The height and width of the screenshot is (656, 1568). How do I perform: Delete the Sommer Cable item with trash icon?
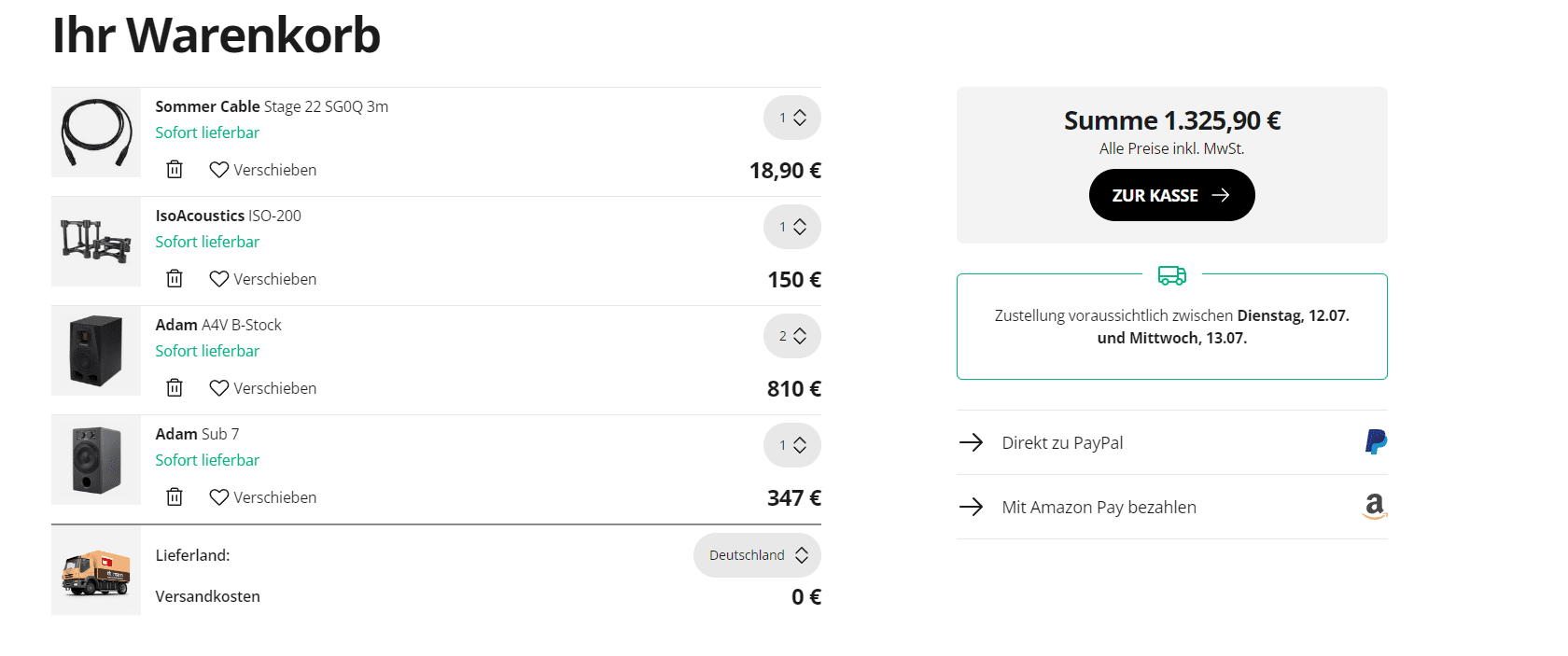coord(175,170)
